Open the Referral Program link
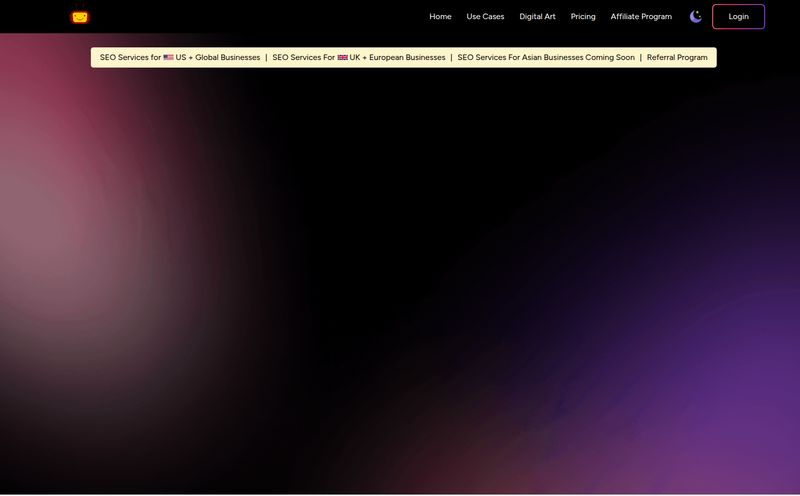Screen dimensions: 800x496 click(677, 58)
